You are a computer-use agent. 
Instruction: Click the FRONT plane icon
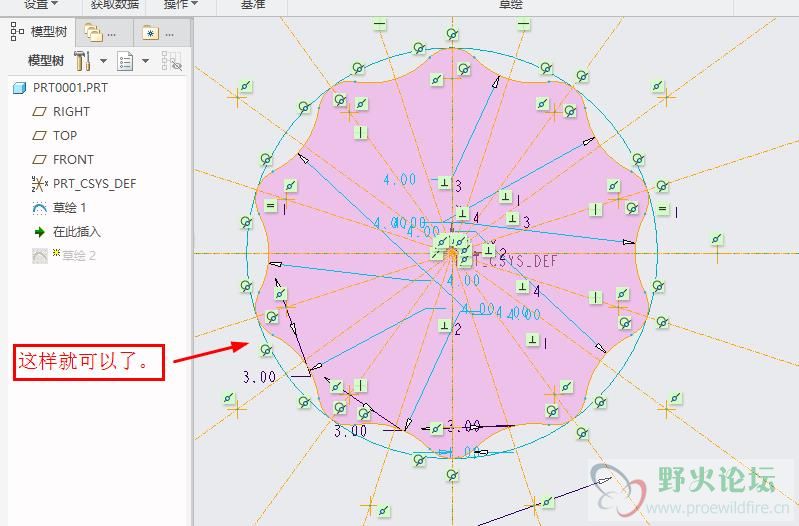40,160
